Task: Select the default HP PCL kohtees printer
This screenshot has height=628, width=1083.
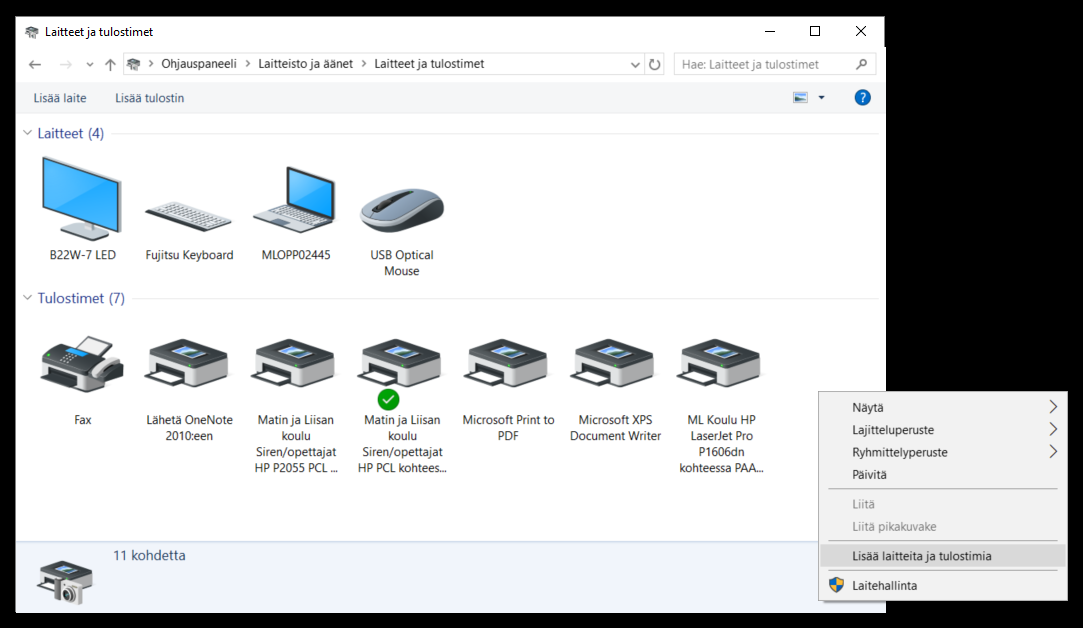Action: click(x=402, y=406)
